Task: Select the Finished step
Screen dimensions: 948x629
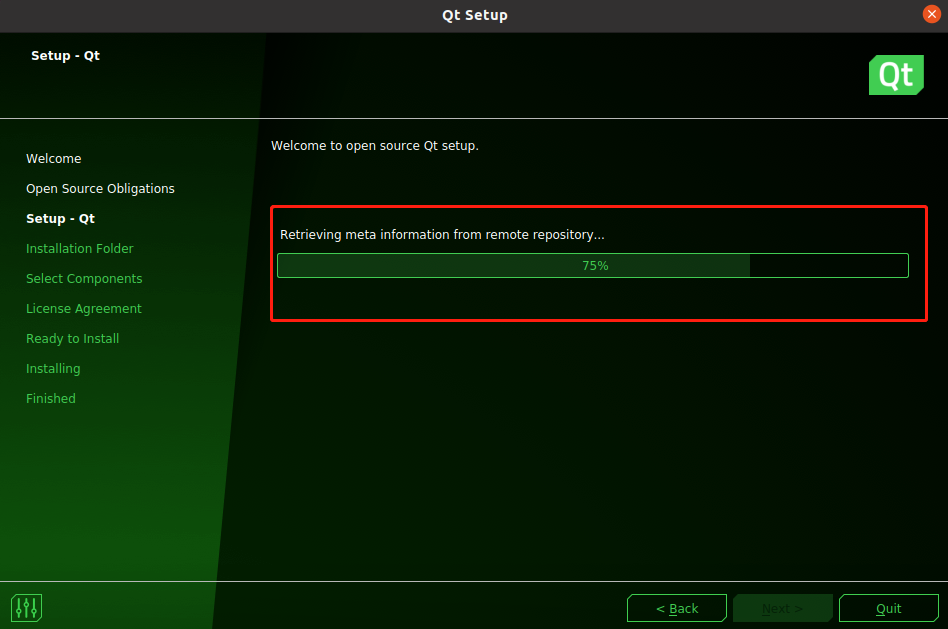Action: (x=51, y=399)
